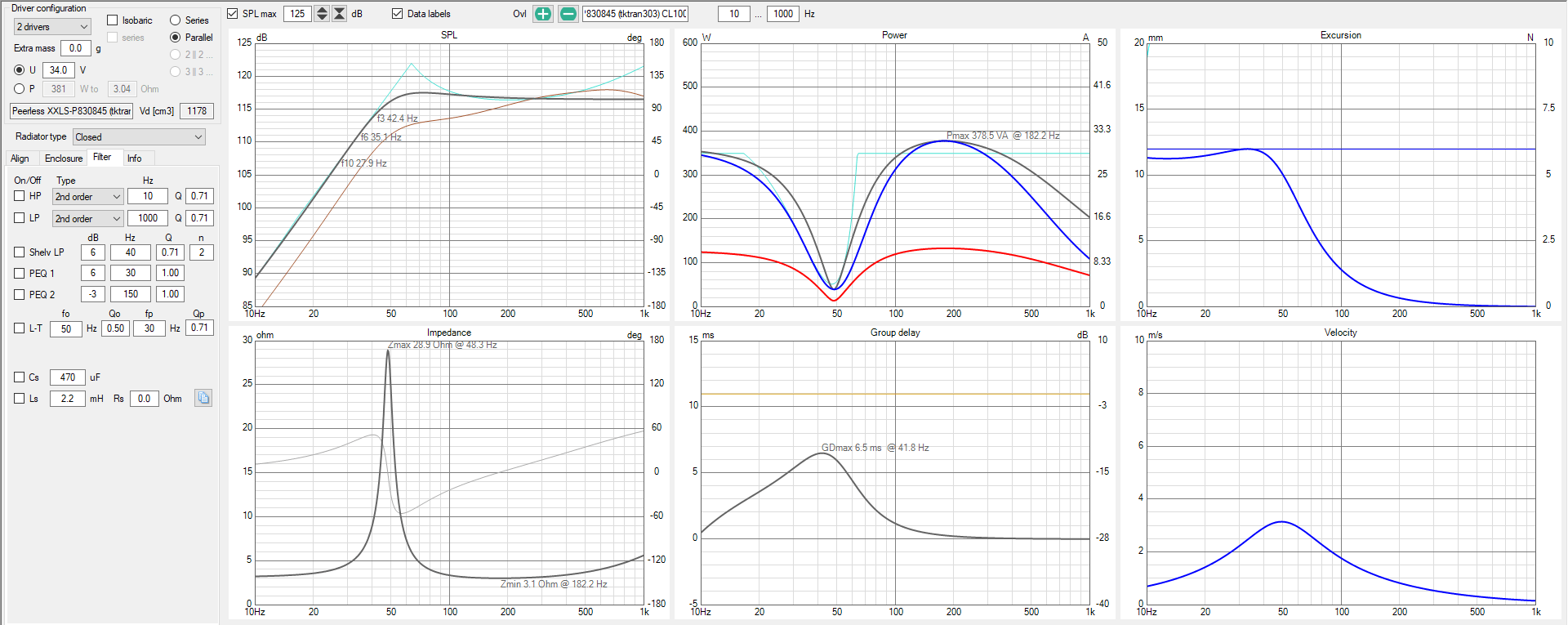Add overlay with green plus button

[x=543, y=14]
